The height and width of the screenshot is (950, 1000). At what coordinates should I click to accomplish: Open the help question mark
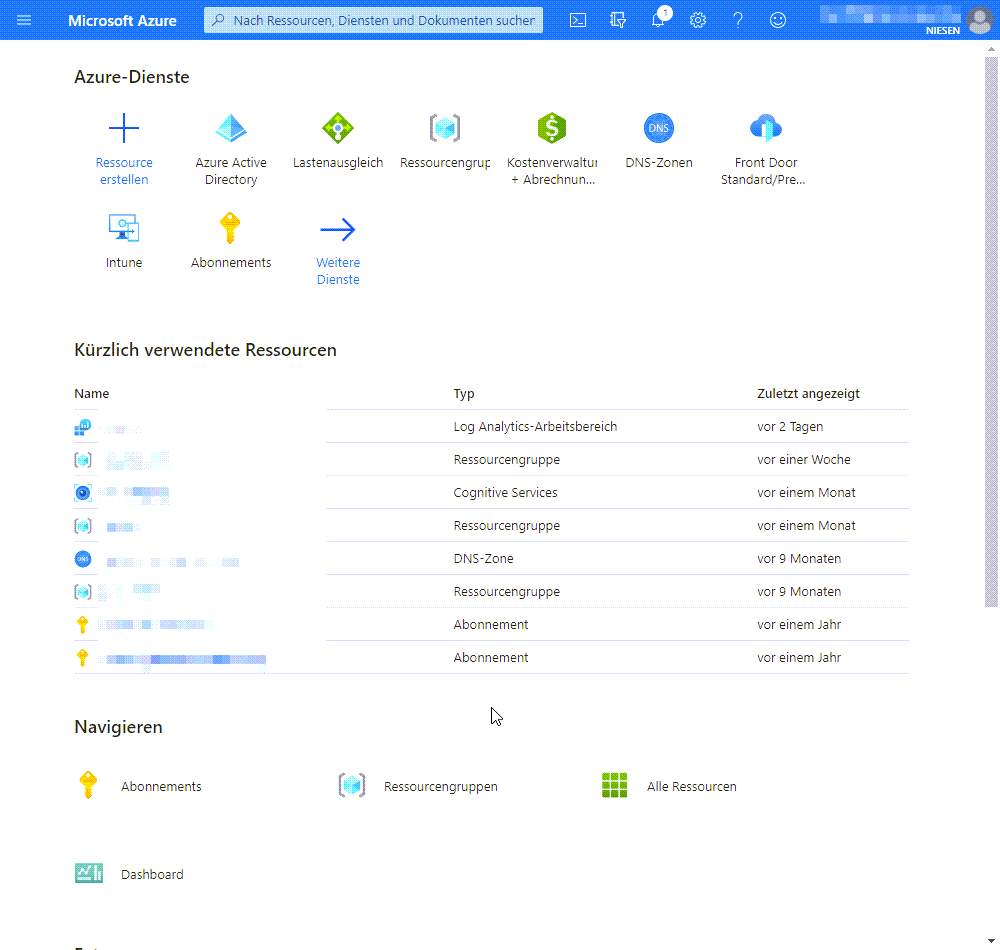coord(738,20)
